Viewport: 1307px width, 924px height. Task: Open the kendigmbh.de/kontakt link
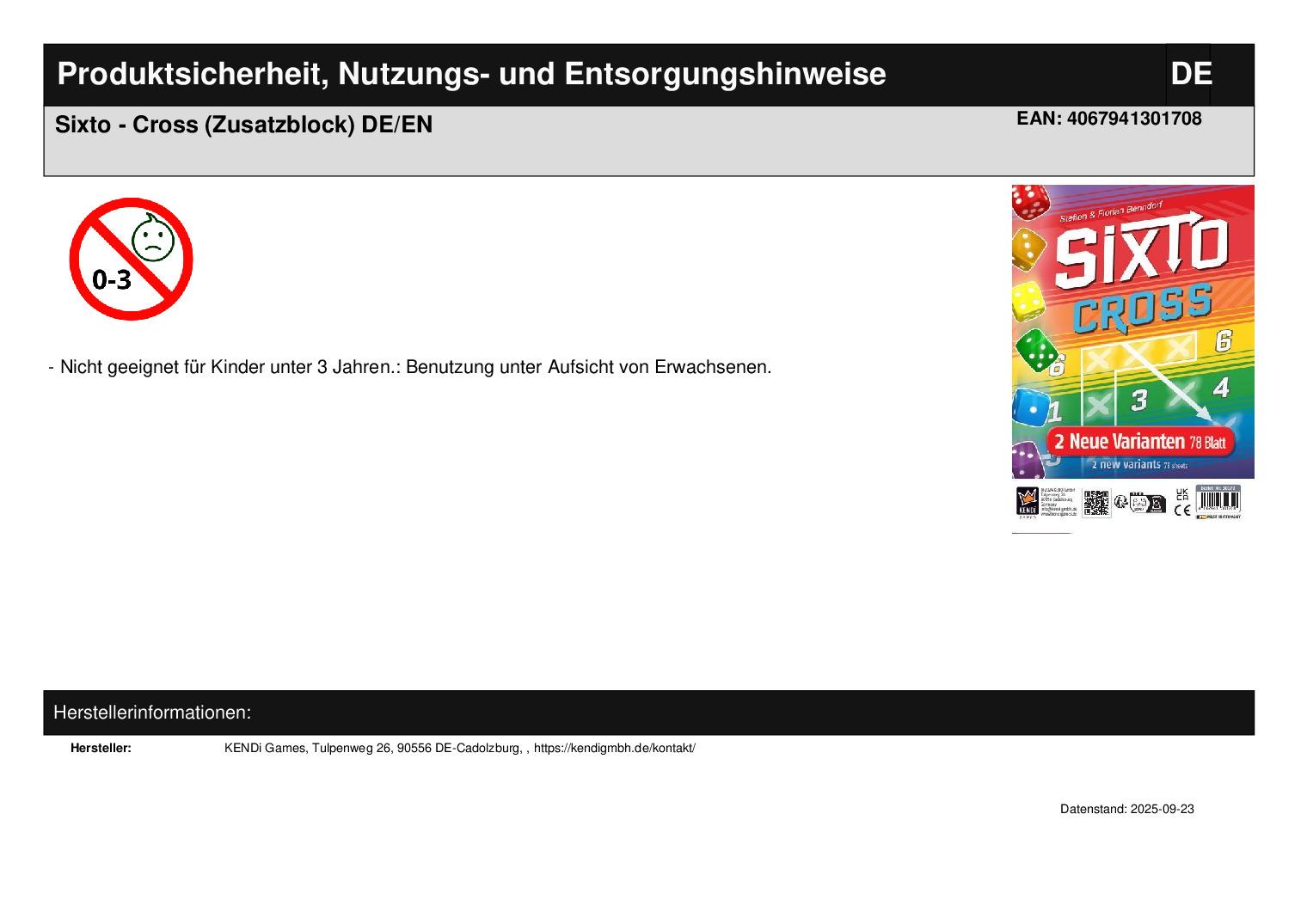coord(614,748)
